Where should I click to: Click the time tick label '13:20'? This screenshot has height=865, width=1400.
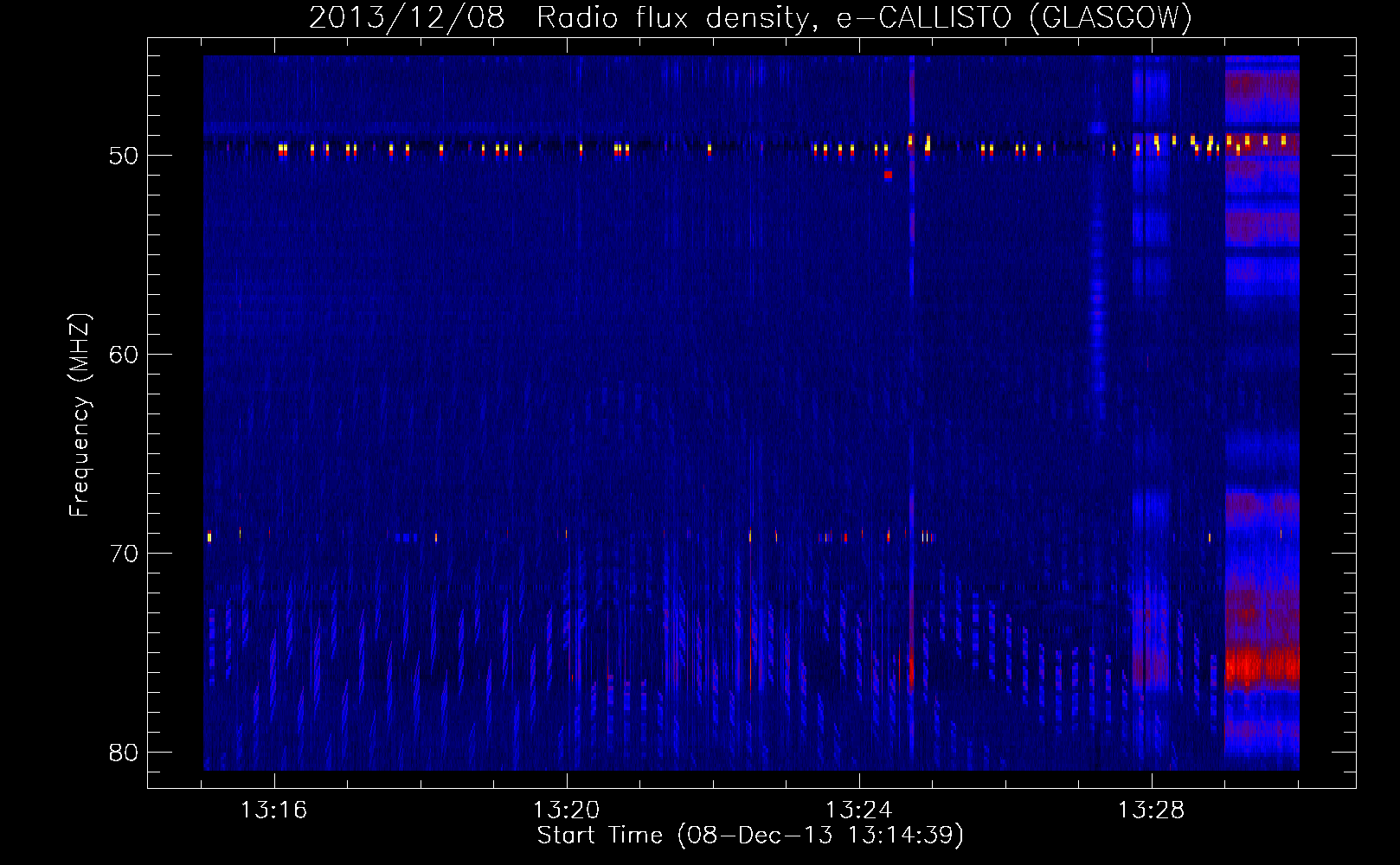coord(567,811)
